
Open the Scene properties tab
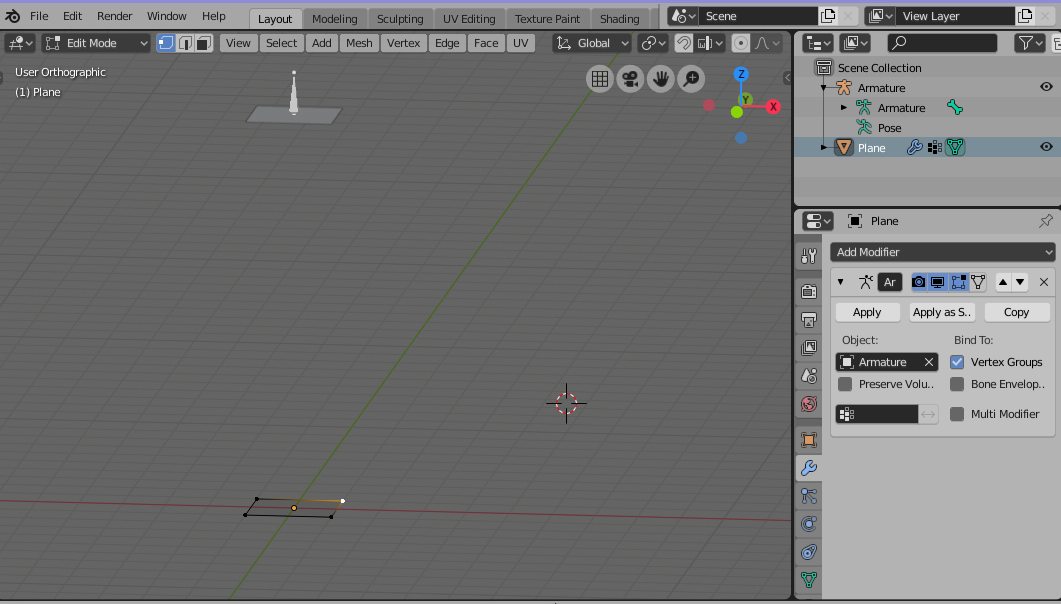coord(809,375)
